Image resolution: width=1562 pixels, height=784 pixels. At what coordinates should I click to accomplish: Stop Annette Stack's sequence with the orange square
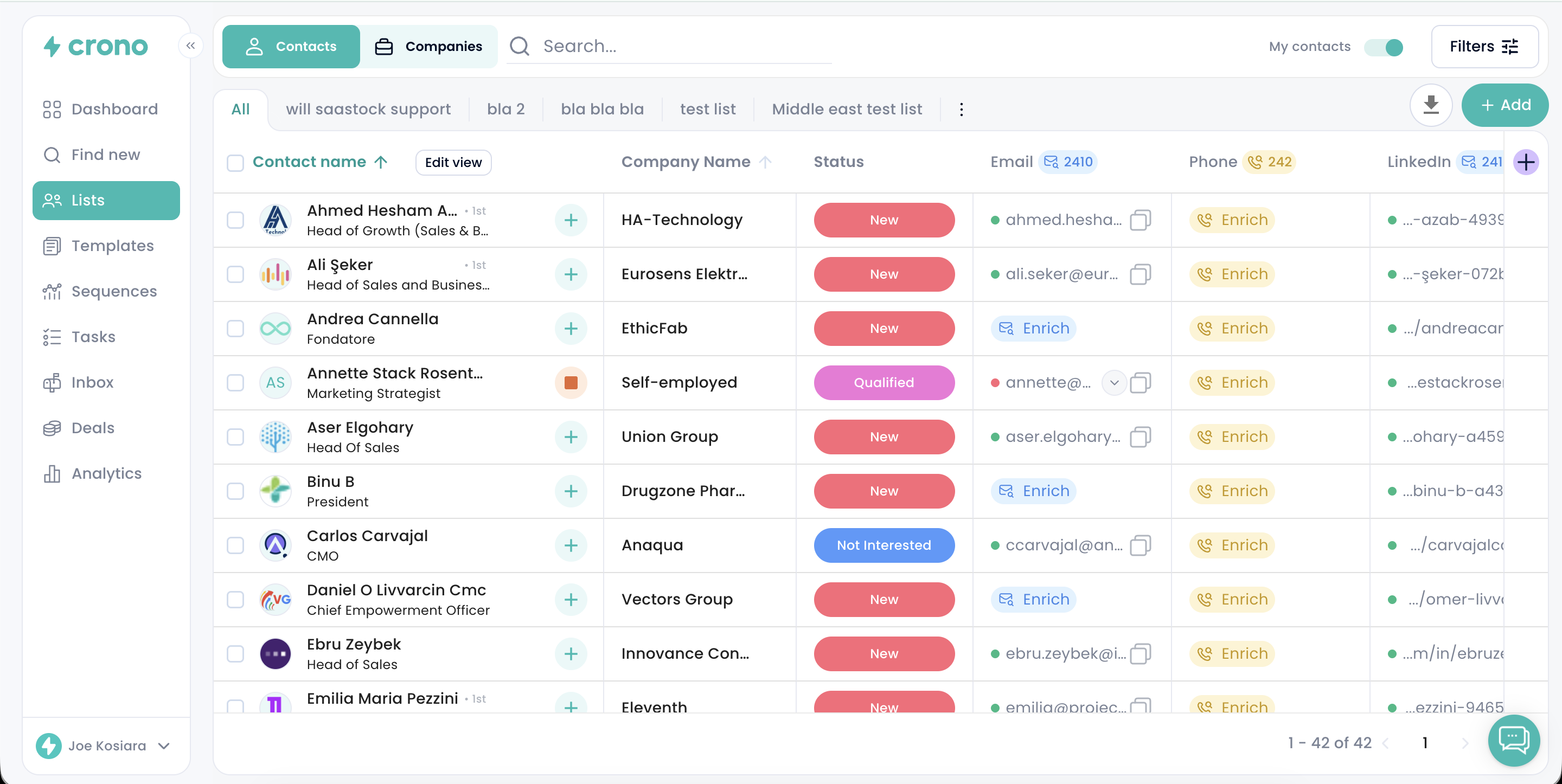click(x=571, y=383)
